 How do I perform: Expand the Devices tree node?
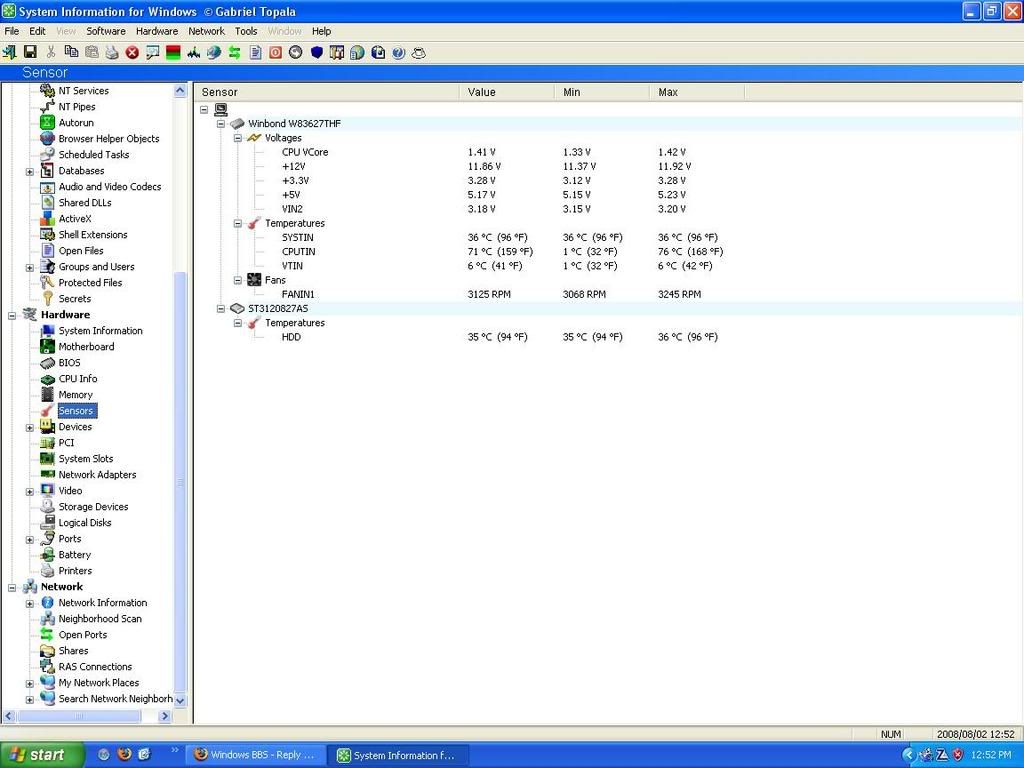click(29, 427)
